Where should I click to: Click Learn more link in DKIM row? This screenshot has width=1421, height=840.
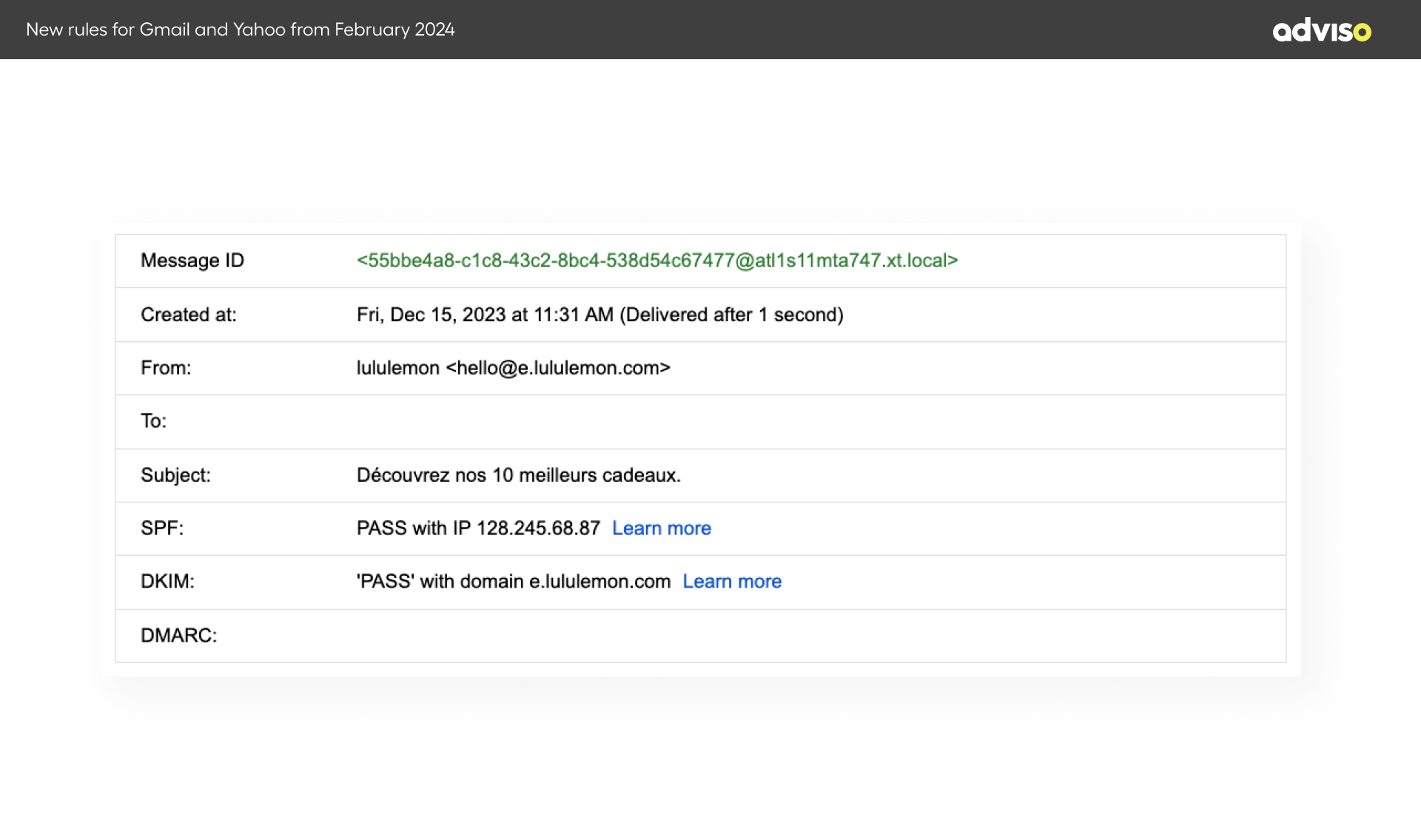click(731, 582)
